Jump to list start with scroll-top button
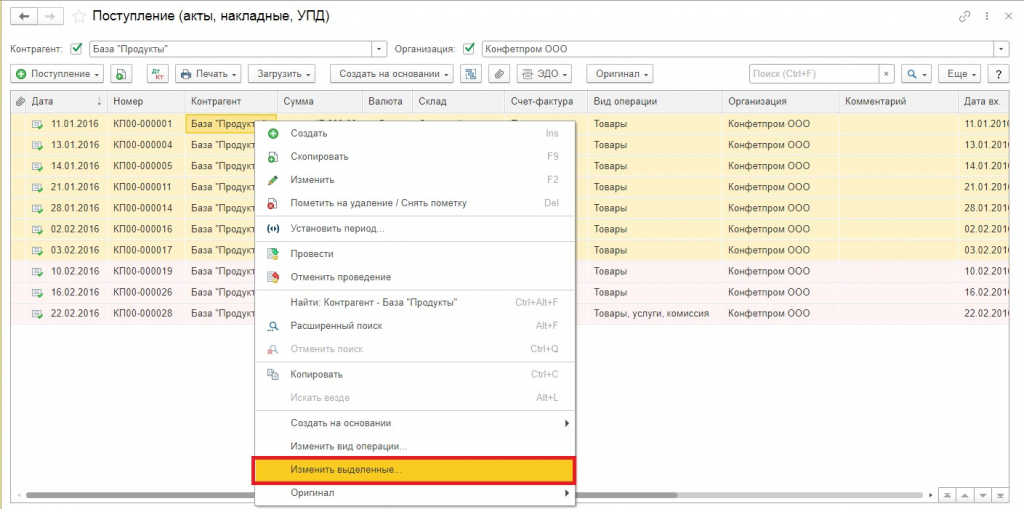Screen dimensions: 1024x509 coord(946,495)
